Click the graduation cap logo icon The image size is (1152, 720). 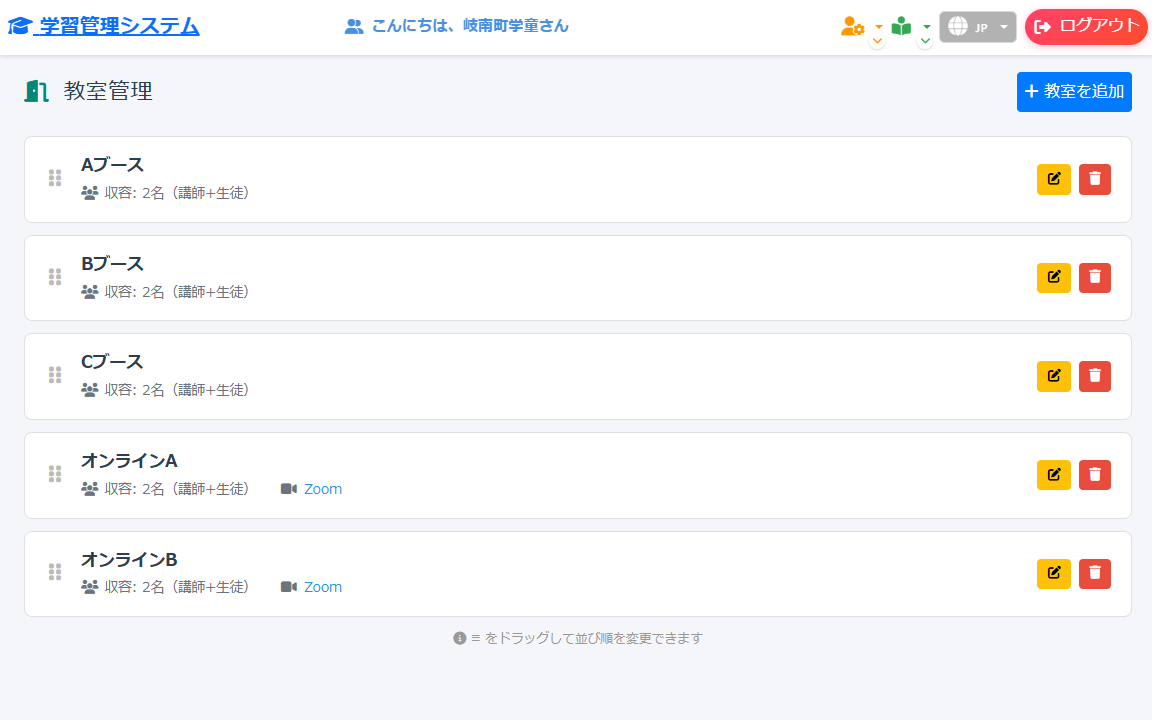point(20,26)
